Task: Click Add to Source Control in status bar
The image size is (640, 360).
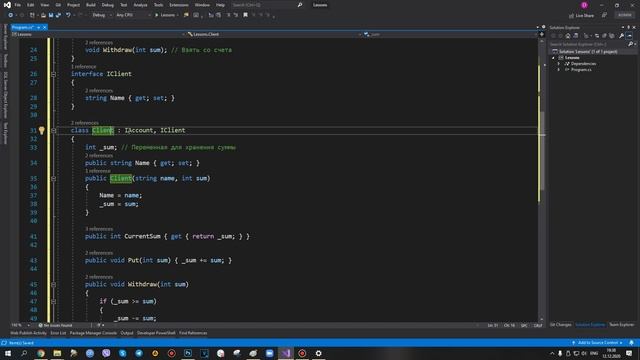Action: (598, 343)
